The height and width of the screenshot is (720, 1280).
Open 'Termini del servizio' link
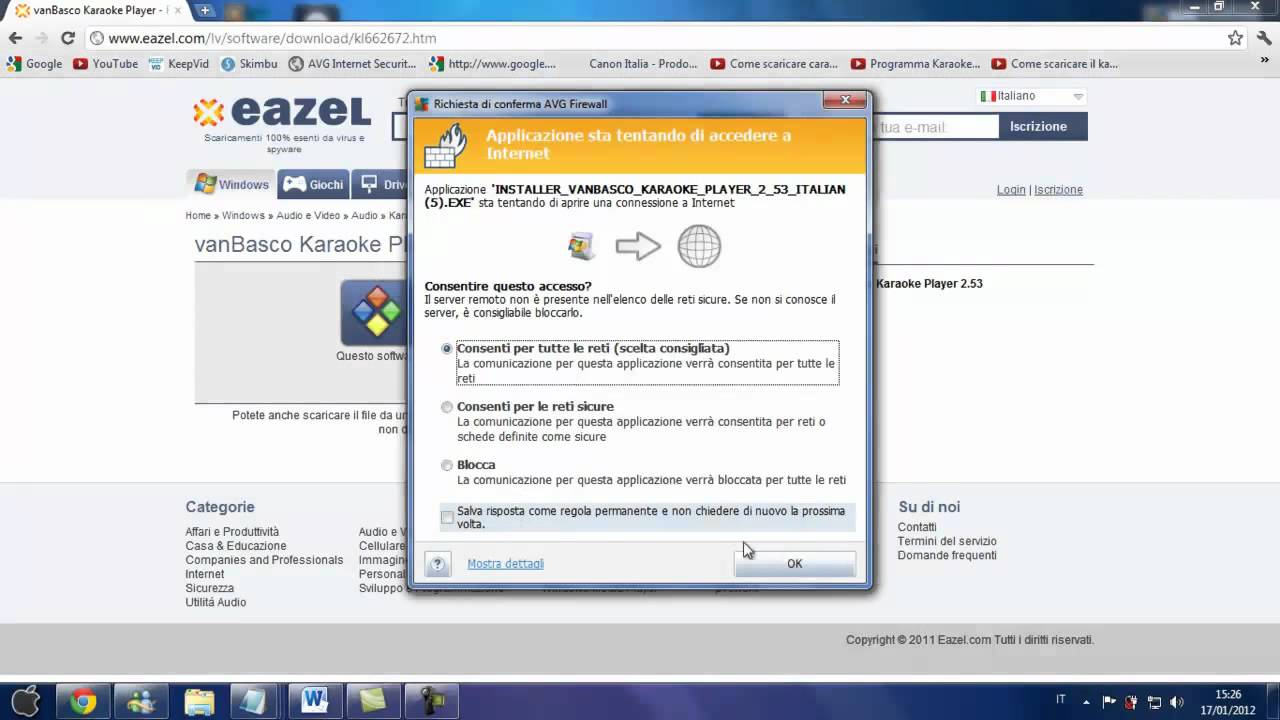pyautogui.click(x=947, y=541)
